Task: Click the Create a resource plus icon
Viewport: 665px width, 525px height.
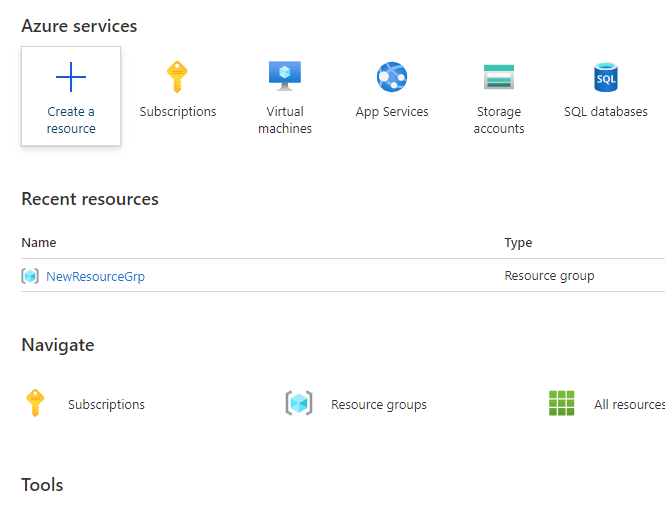Action: tap(71, 77)
